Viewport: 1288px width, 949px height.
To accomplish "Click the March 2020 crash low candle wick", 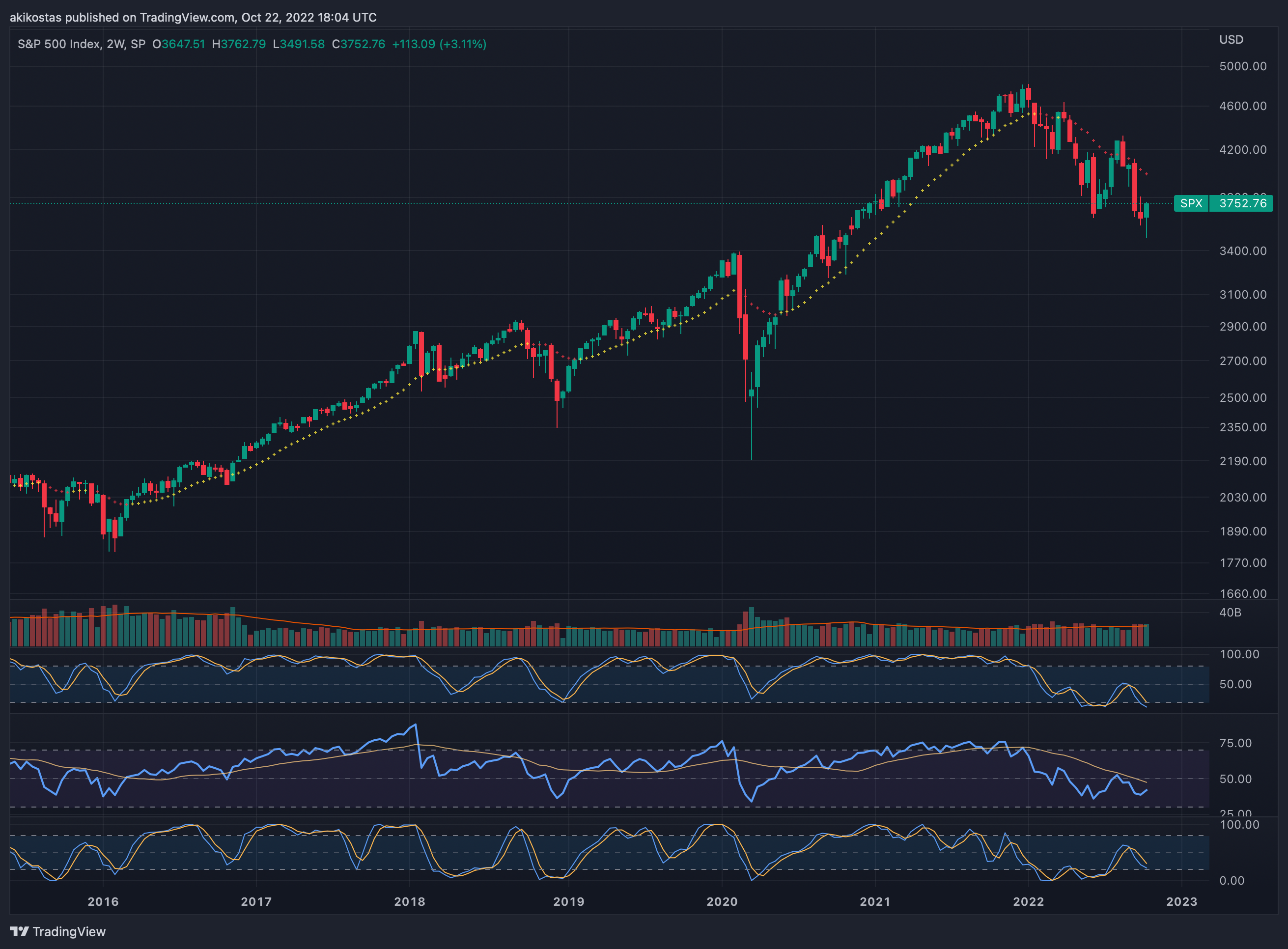I will pos(752,428).
